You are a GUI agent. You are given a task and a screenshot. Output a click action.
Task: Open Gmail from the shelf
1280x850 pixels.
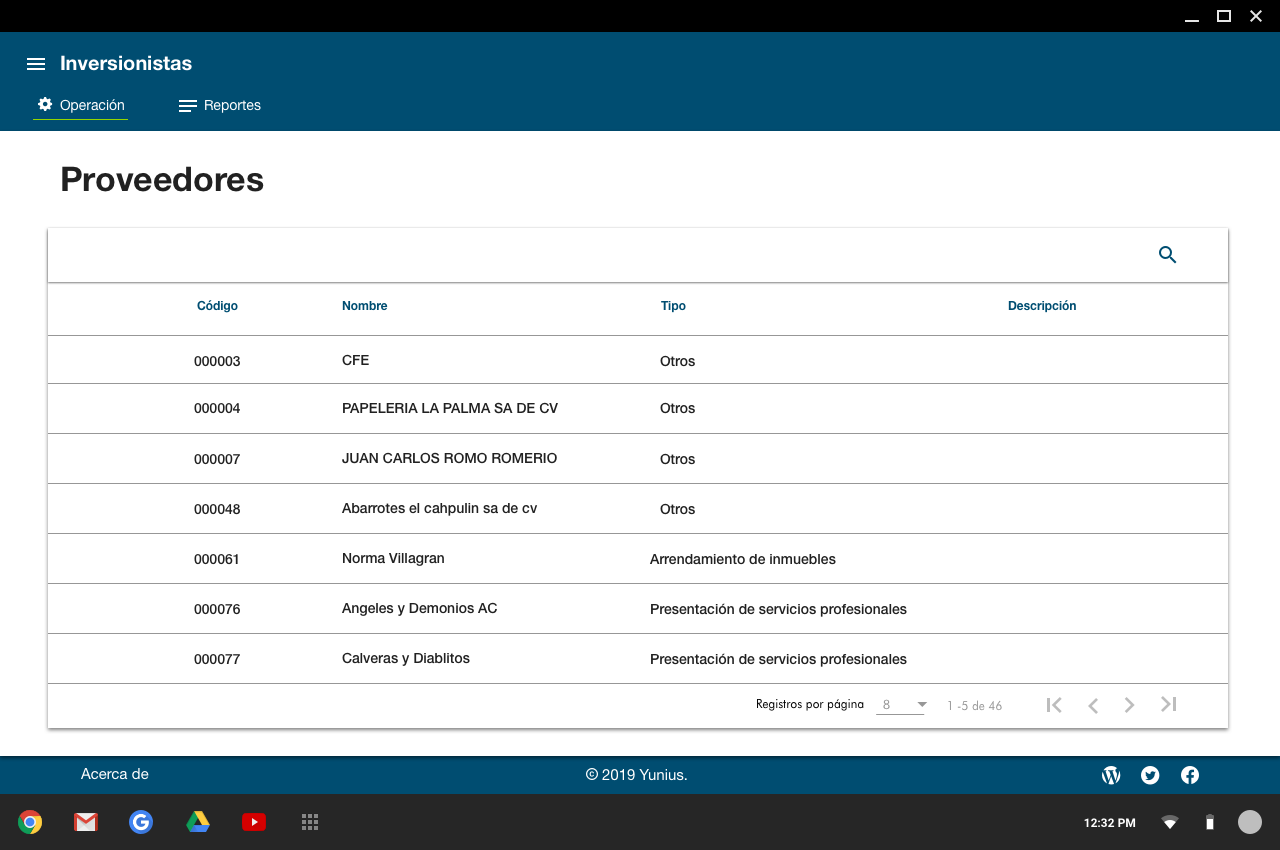[x=86, y=822]
